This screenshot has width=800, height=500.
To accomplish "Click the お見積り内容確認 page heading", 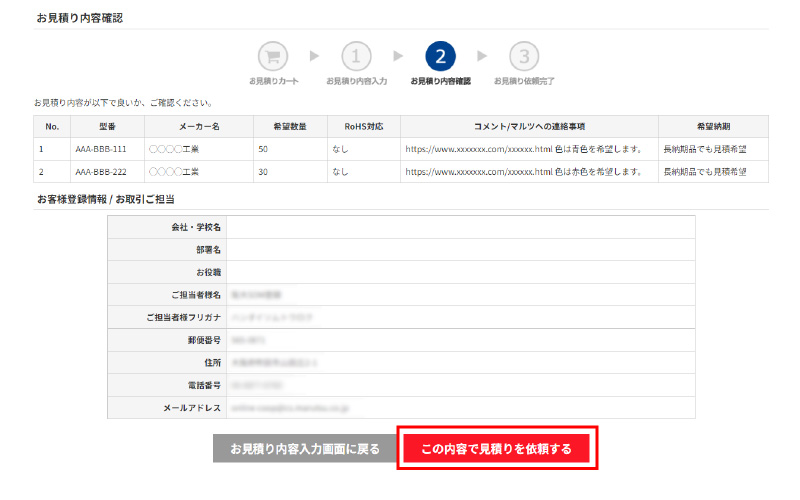I will pos(80,18).
